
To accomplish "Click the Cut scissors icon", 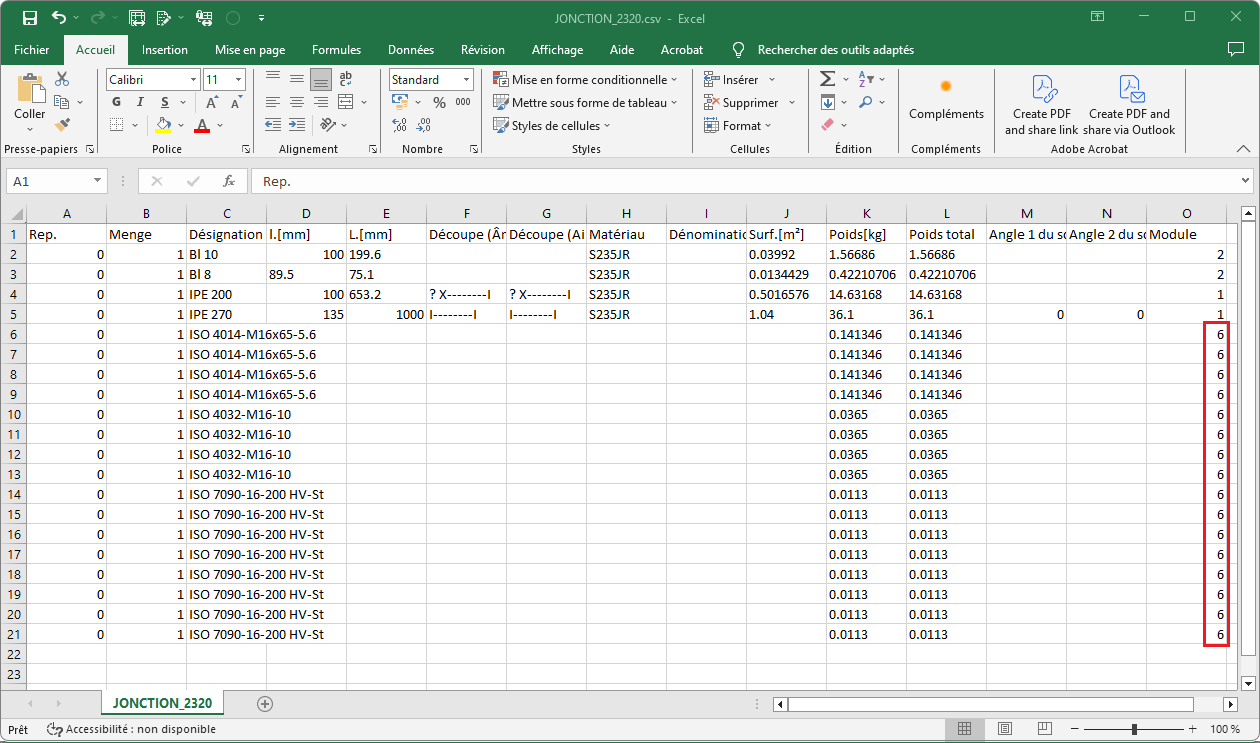I will (62, 80).
